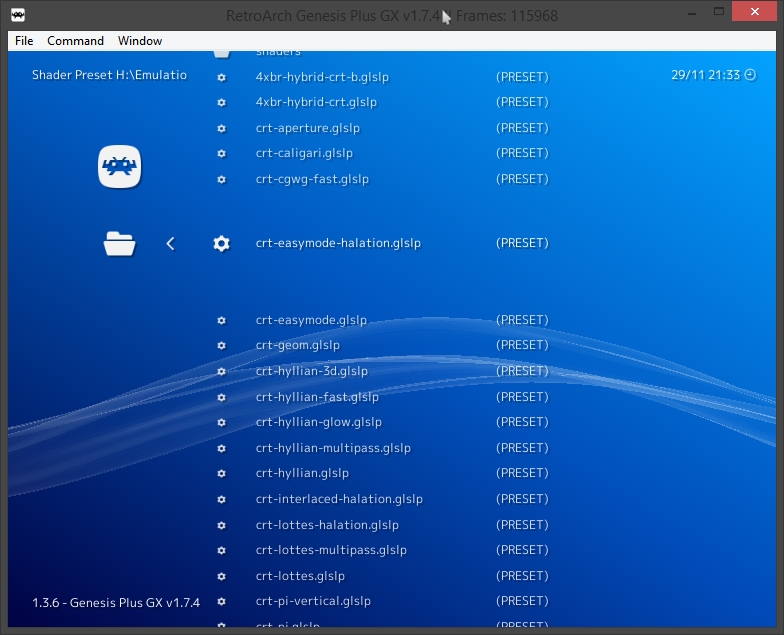Viewport: 784px width, 635px height.
Task: Click gear icon beside crt-hyllian.glslp
Action: click(x=222, y=474)
